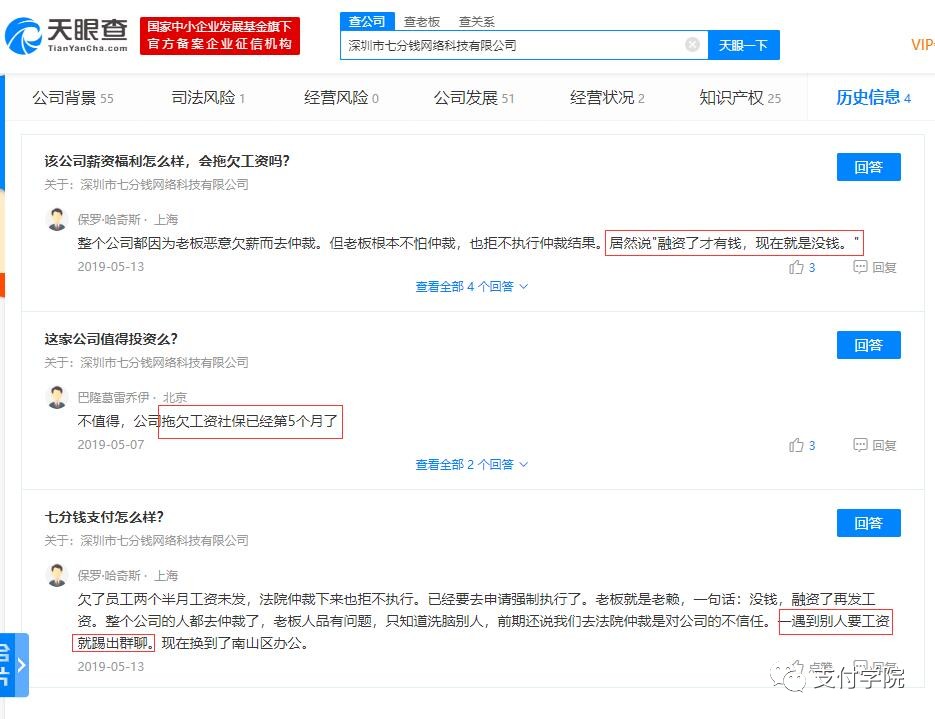Switch to 查老板 search tab
Screen dimensions: 935x719
pos(422,22)
